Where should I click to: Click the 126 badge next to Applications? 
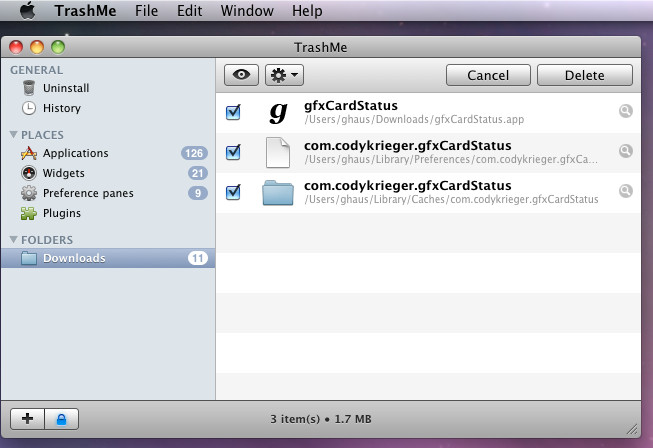tap(194, 153)
